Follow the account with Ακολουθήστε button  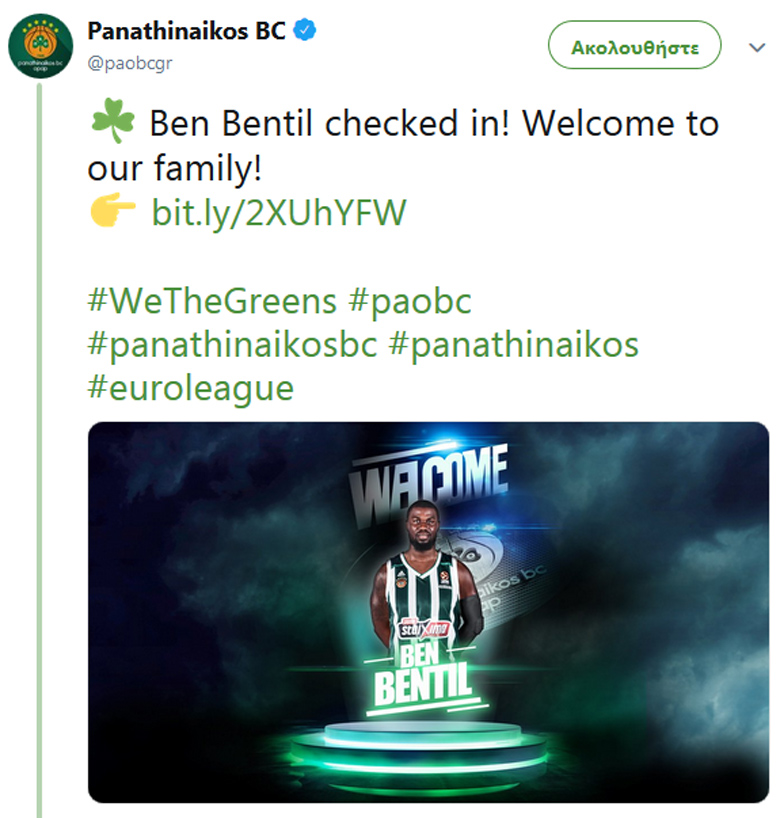point(634,45)
